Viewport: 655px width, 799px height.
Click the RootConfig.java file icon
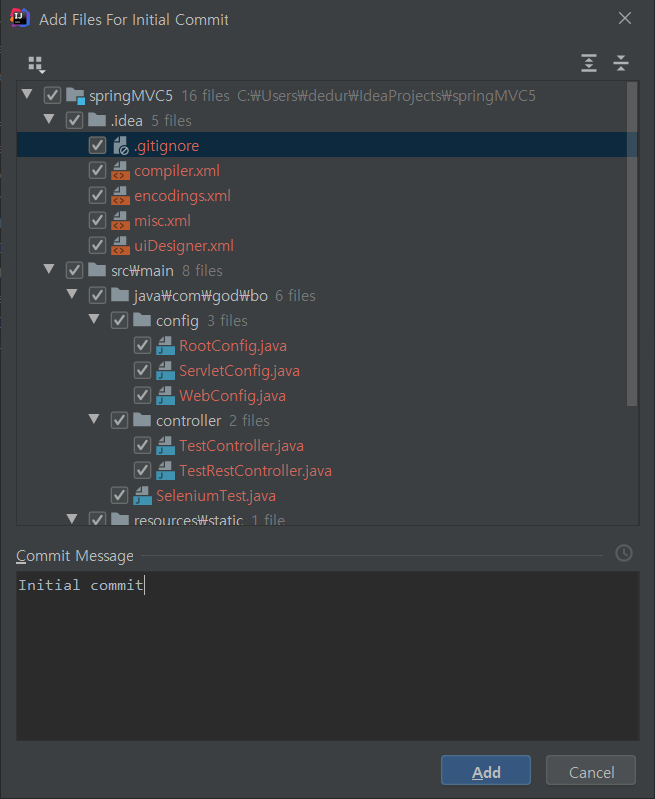click(165, 345)
